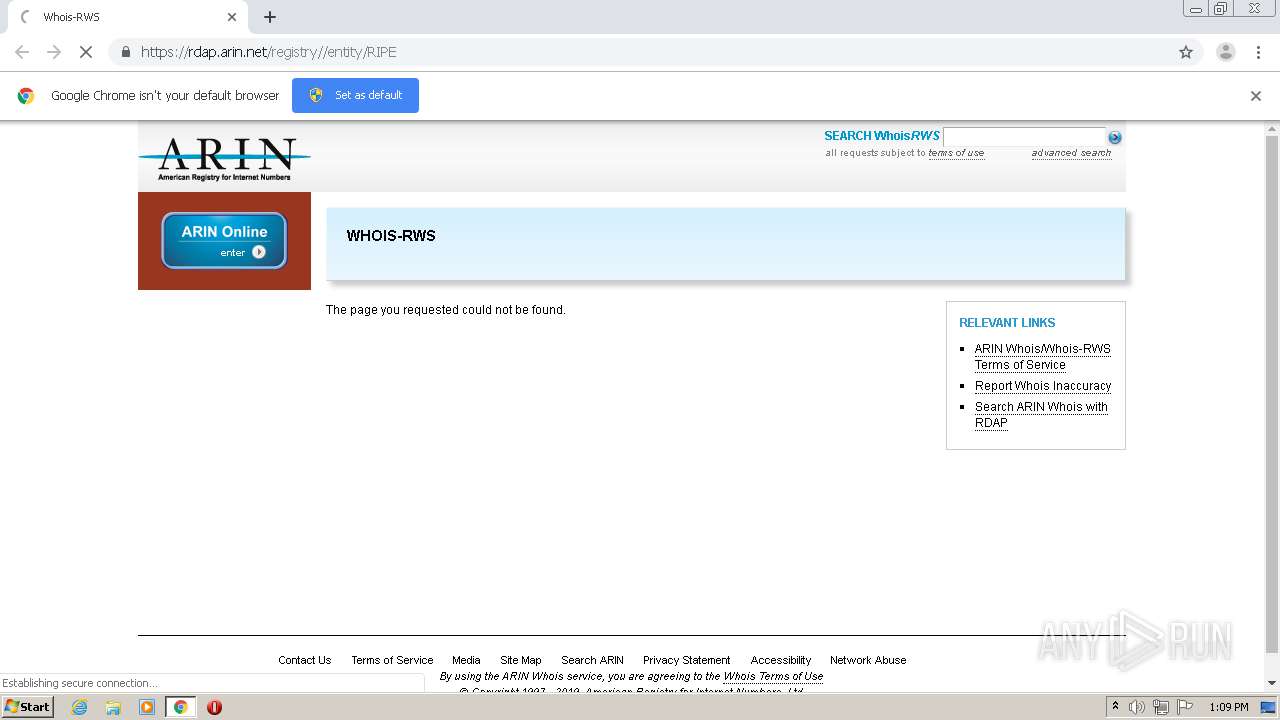Click the padlock site security icon

(125, 52)
